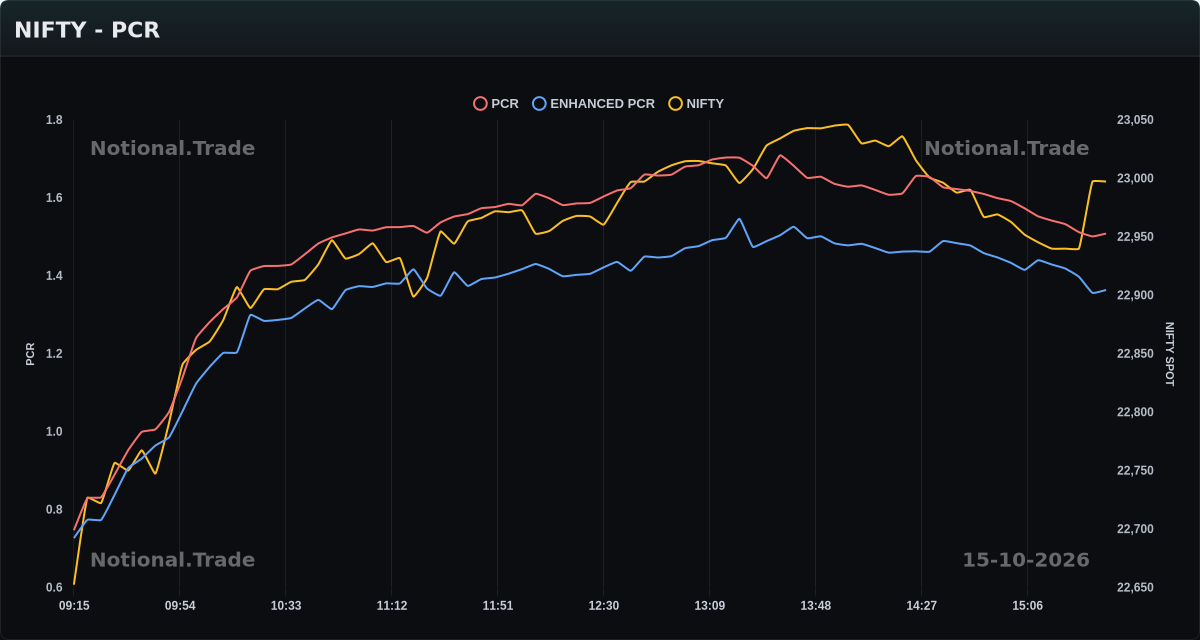The image size is (1200, 640).
Task: Select the 14:27 time axis label
Action: coord(922,606)
